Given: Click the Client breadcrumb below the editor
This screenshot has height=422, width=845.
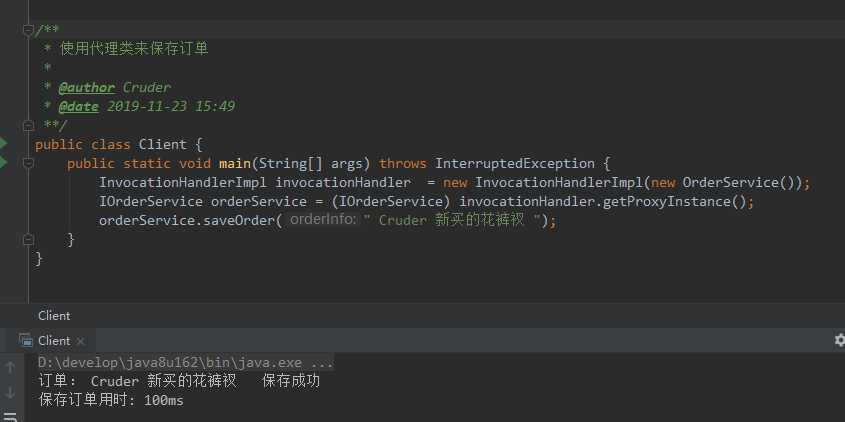Looking at the screenshot, I should pos(54,316).
